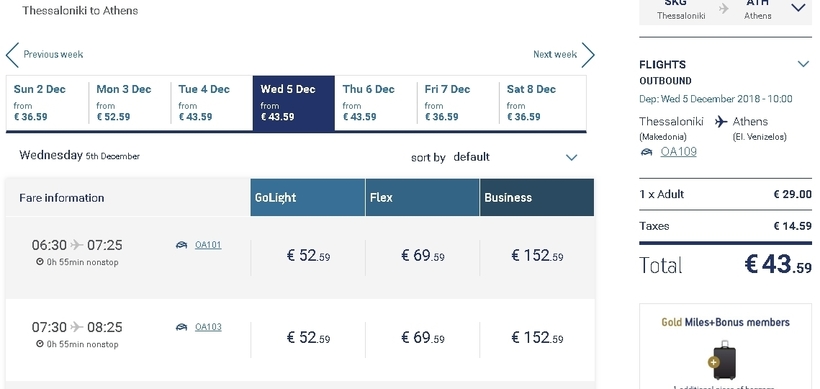Click the airline logo icon beside OA101
This screenshot has width=820, height=389.
[x=181, y=245]
